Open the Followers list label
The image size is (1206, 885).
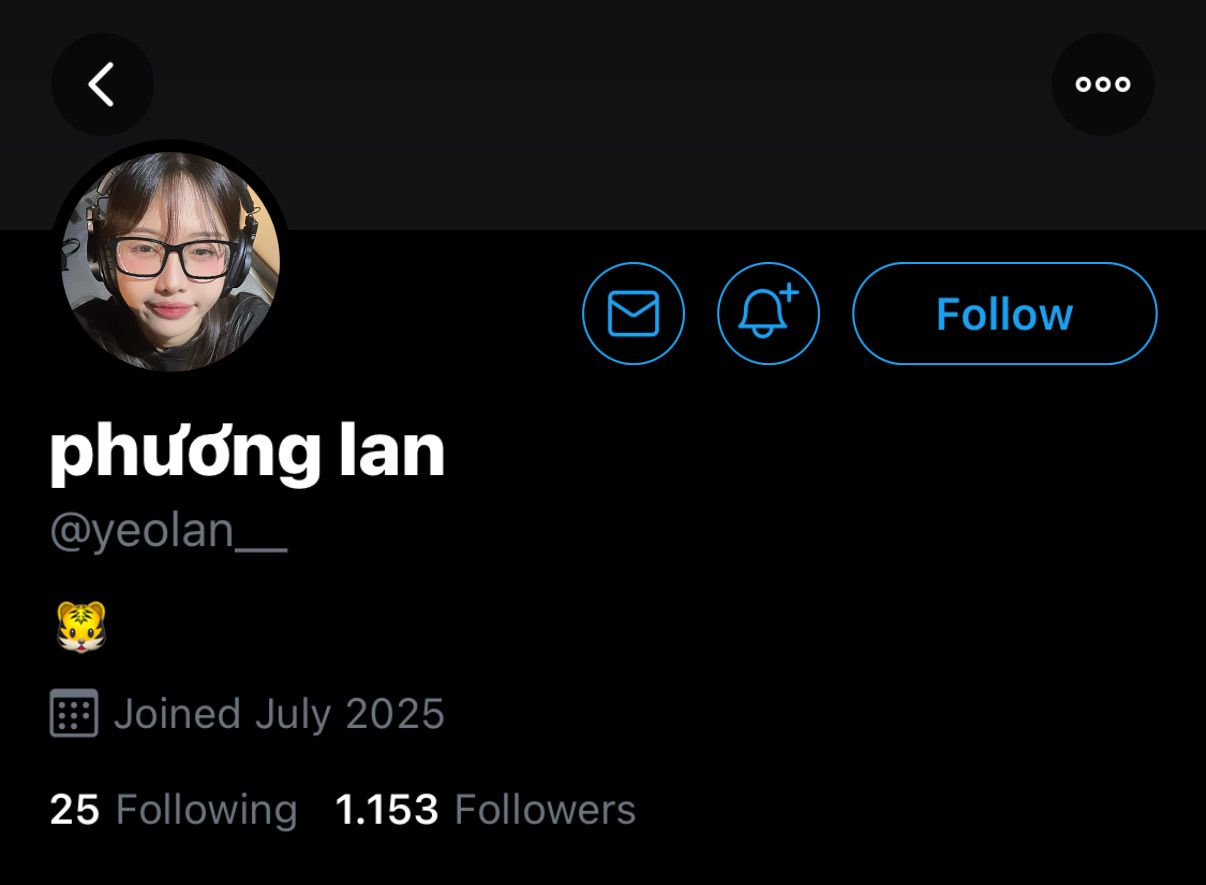pyautogui.click(x=545, y=809)
